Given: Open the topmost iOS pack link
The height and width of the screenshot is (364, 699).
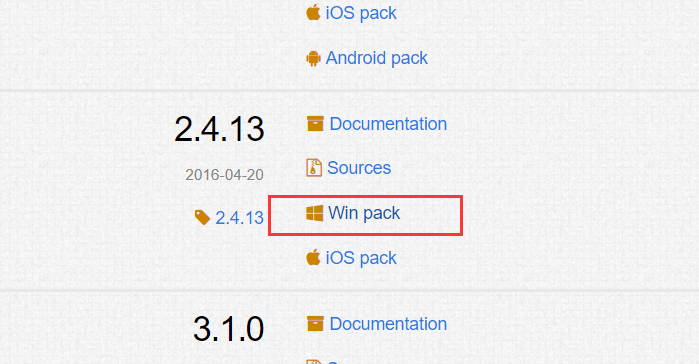Looking at the screenshot, I should click(x=361, y=13).
